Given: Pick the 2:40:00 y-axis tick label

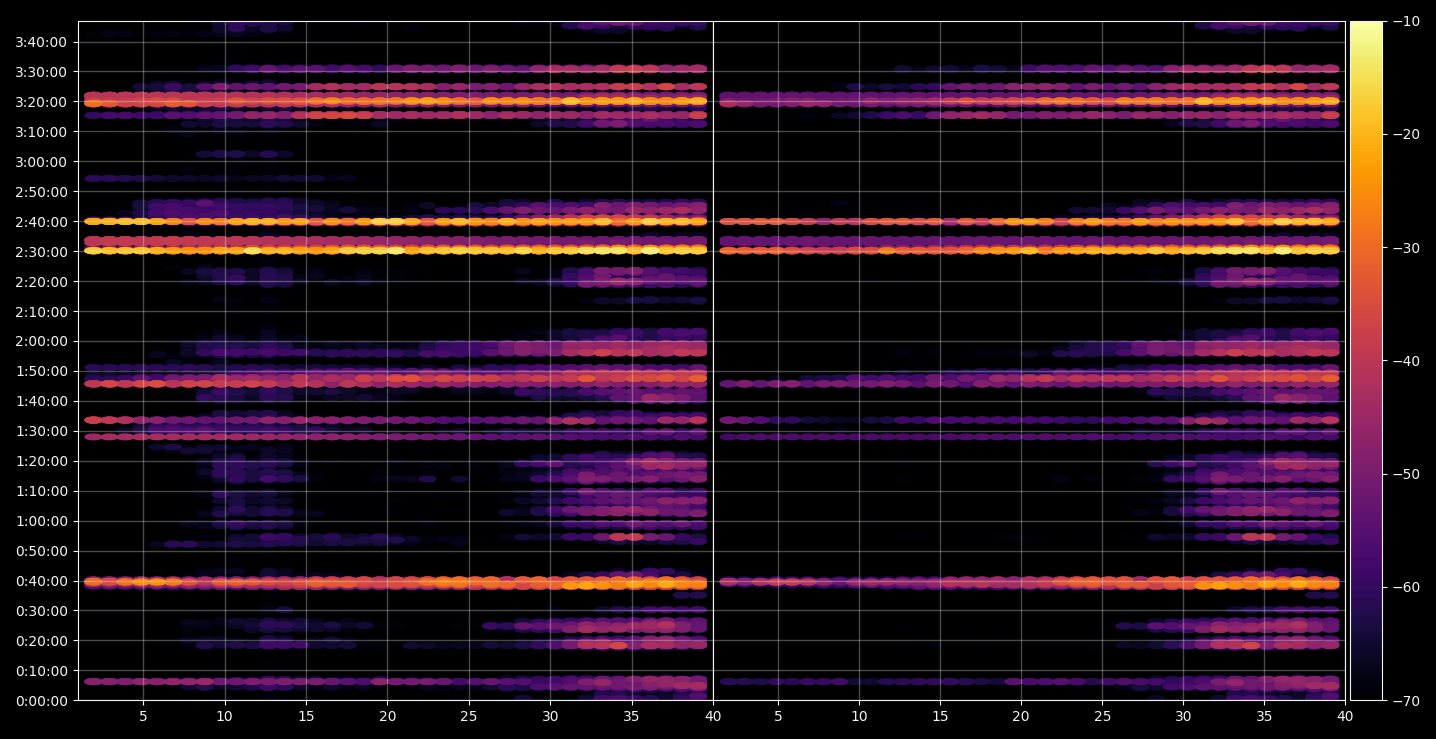Looking at the screenshot, I should click(41, 222).
